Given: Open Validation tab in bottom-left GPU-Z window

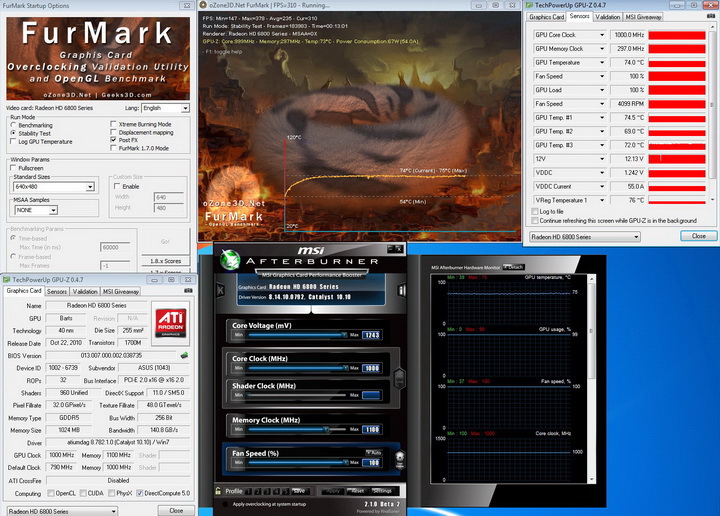Looking at the screenshot, I should click(85, 292).
